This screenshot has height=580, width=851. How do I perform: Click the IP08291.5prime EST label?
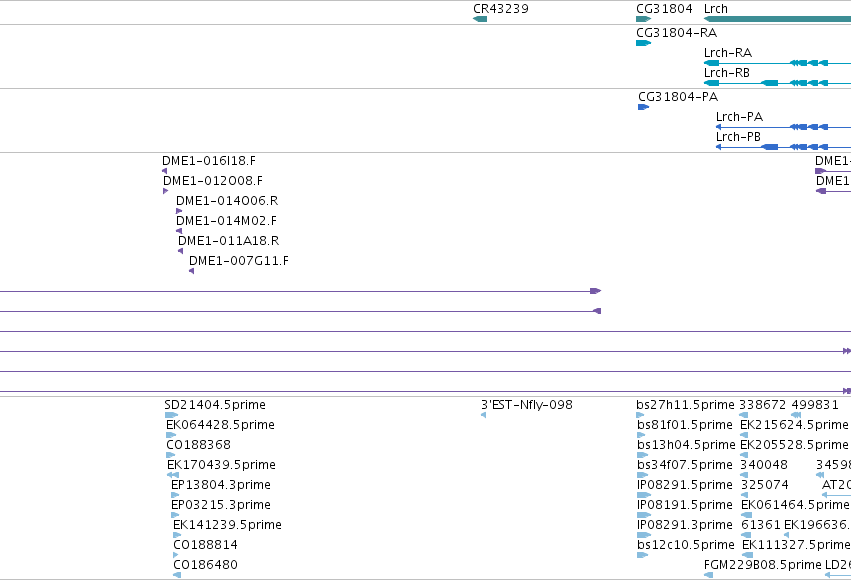(685, 485)
